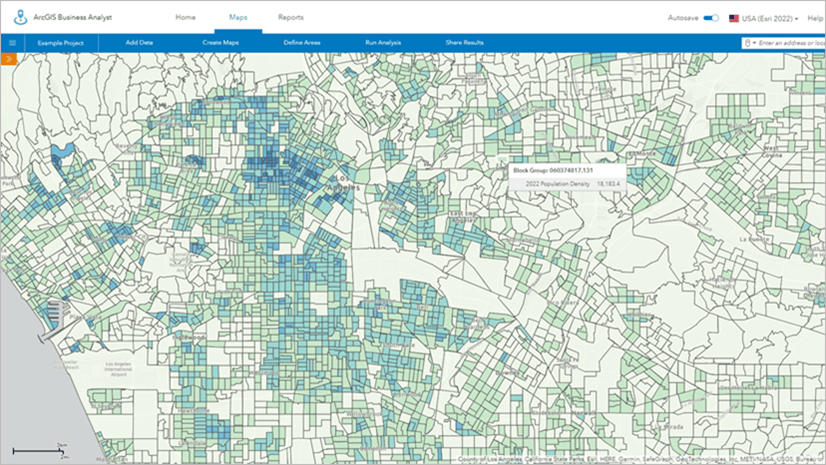Screen dimensions: 826x465
Task: Click the ArcGIS Business Analyst logo icon
Action: pyautogui.click(x=20, y=17)
